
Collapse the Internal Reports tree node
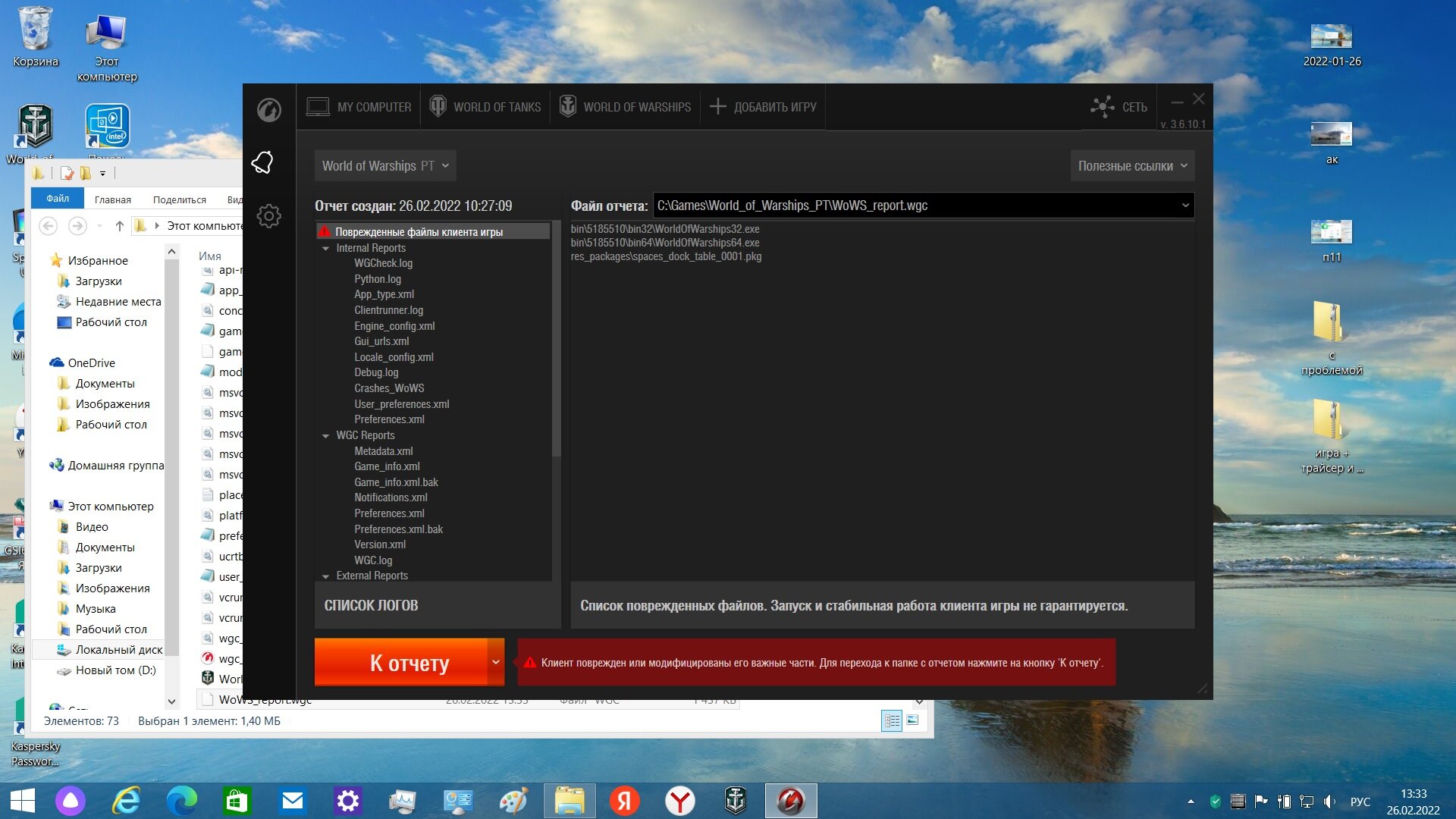coord(325,249)
